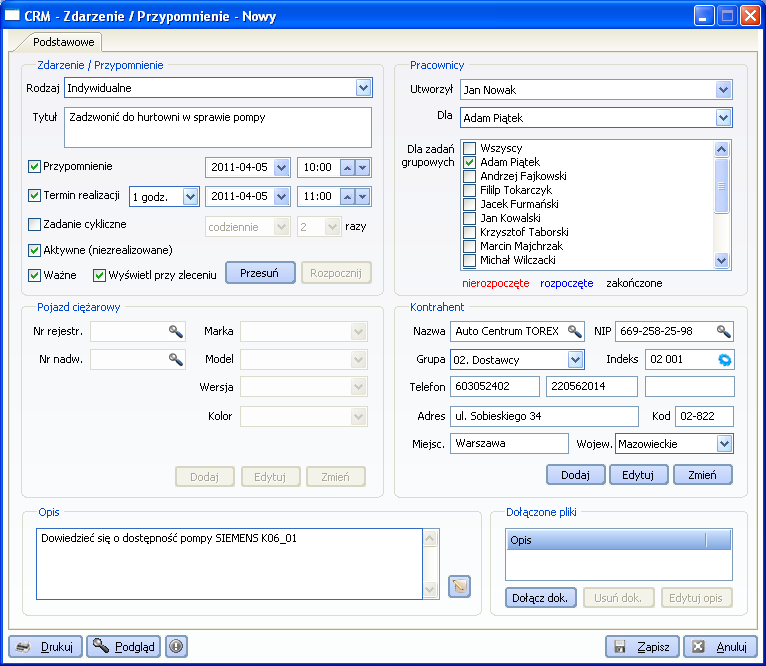Check Krzysztof Taborski in employee list
Viewport: 766px width, 666px height.
pyautogui.click(x=469, y=232)
